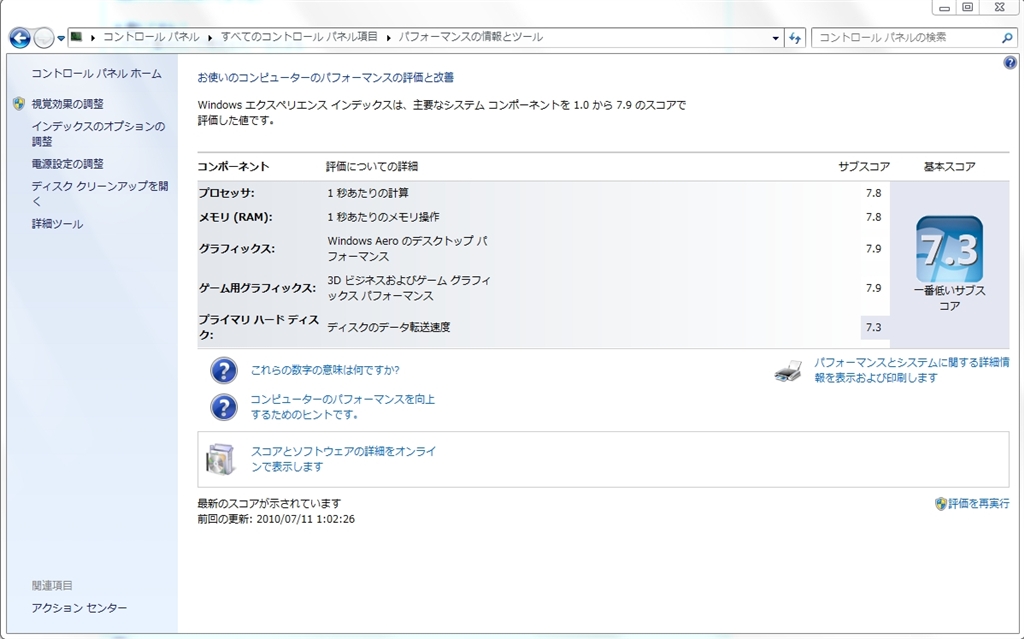The width and height of the screenshot is (1024, 639).
Task: Open 詳細ツール link
Action: (x=57, y=224)
